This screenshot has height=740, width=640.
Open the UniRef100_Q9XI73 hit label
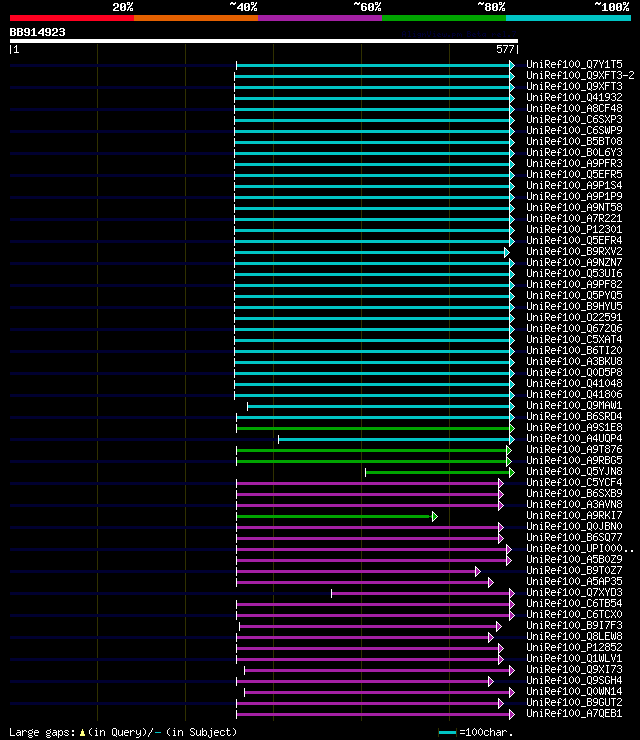pos(574,669)
